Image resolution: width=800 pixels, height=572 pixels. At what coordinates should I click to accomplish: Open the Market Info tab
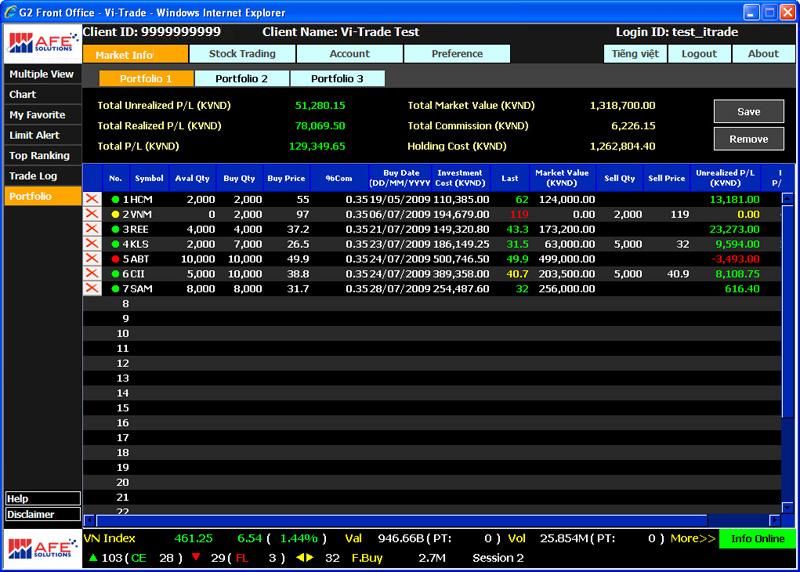[x=135, y=54]
